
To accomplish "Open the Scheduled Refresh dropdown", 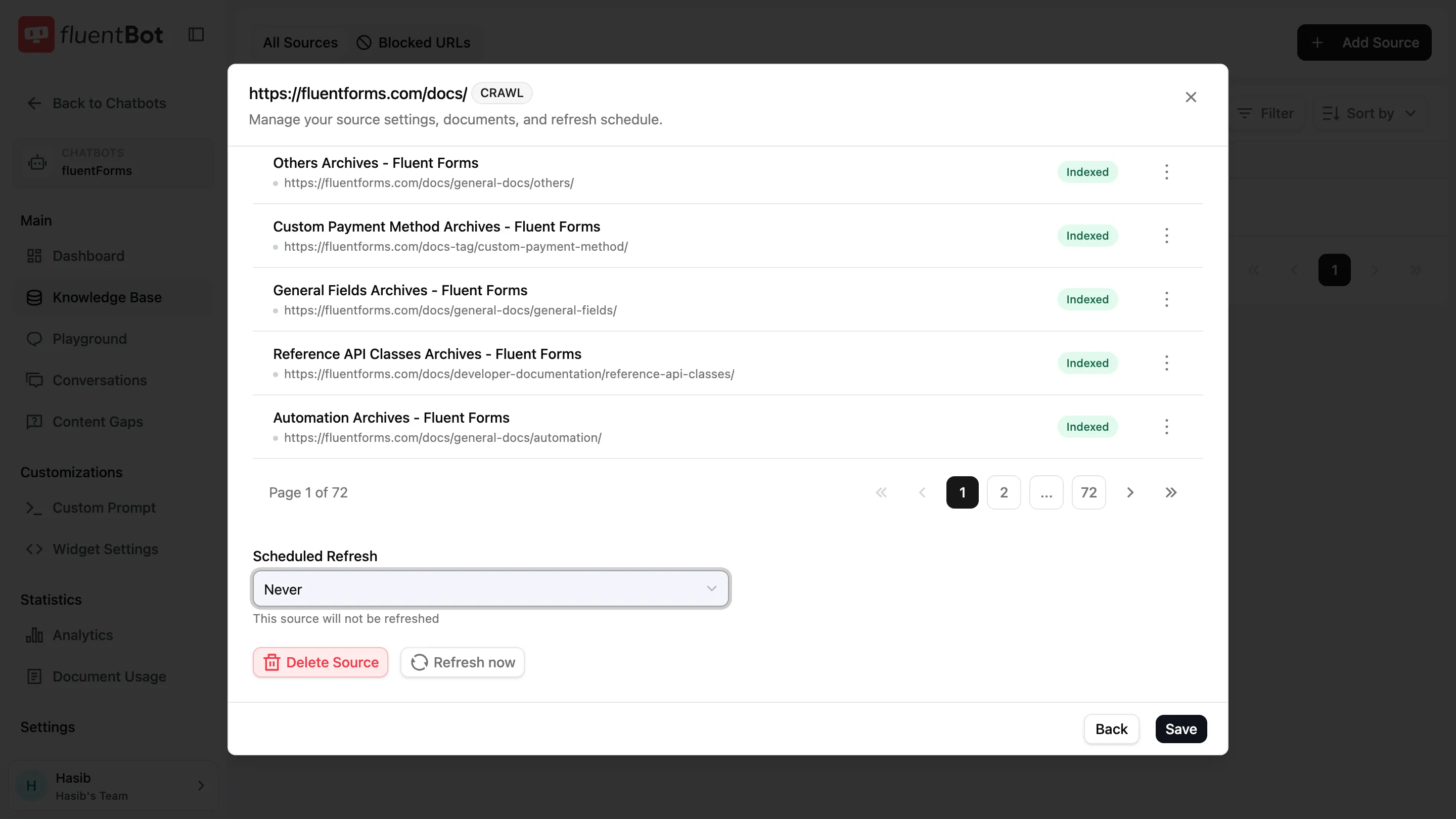I will pyautogui.click(x=490, y=588).
